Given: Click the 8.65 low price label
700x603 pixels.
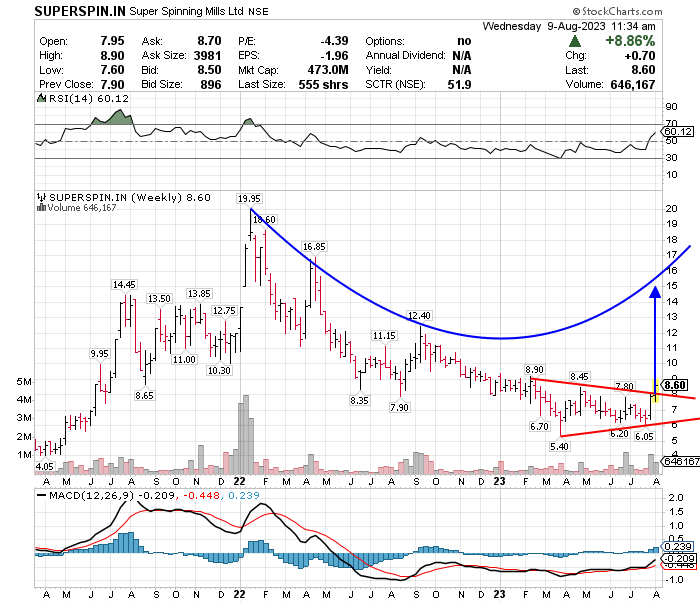Looking at the screenshot, I should 144,395.
